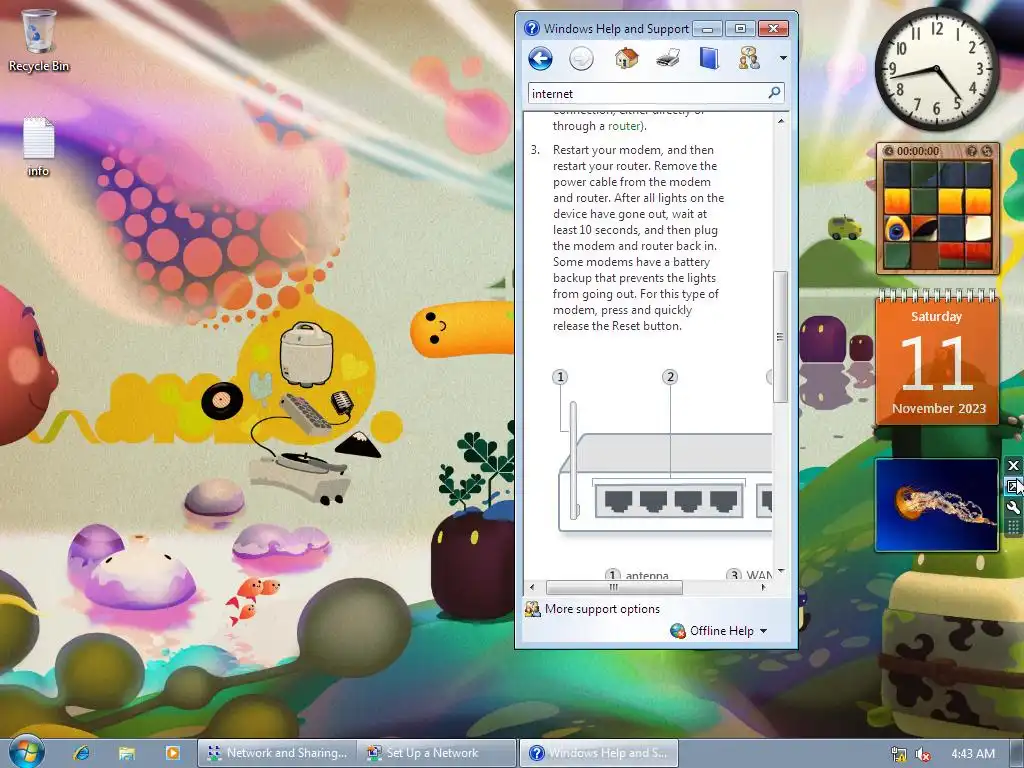Screen dimensions: 1024x768
Task: Print the current help topic
Action: coord(668,59)
